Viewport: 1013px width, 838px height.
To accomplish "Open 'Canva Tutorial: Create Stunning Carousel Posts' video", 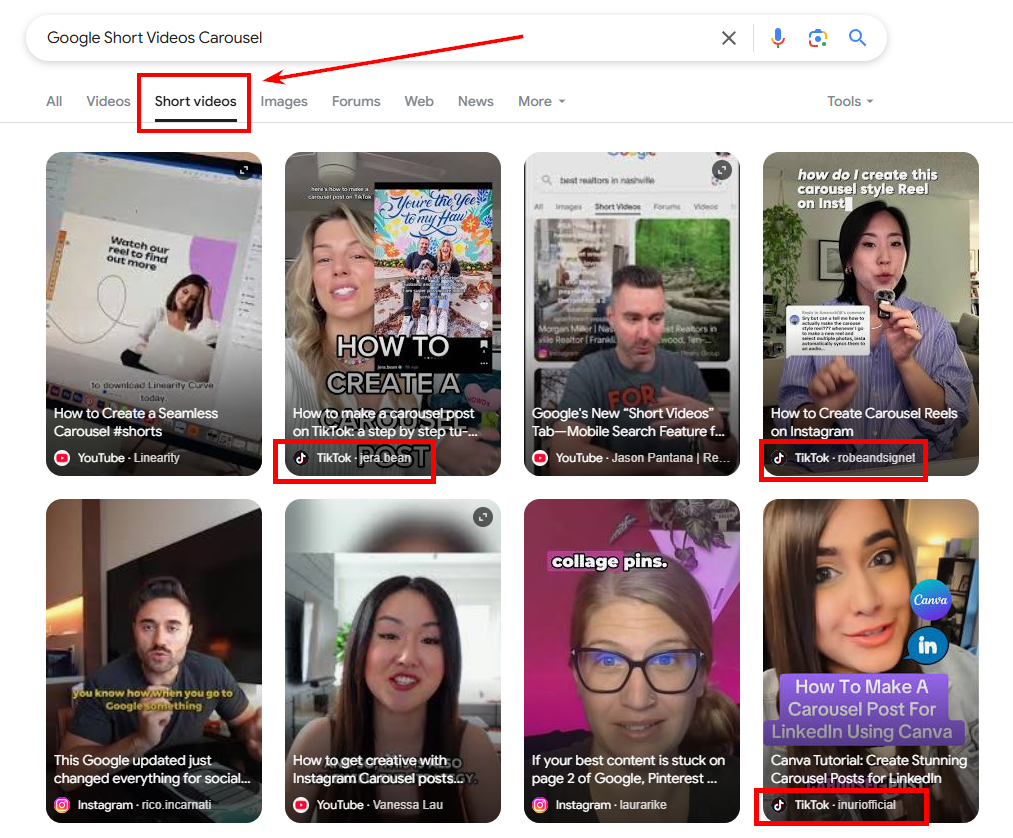I will click(869, 769).
